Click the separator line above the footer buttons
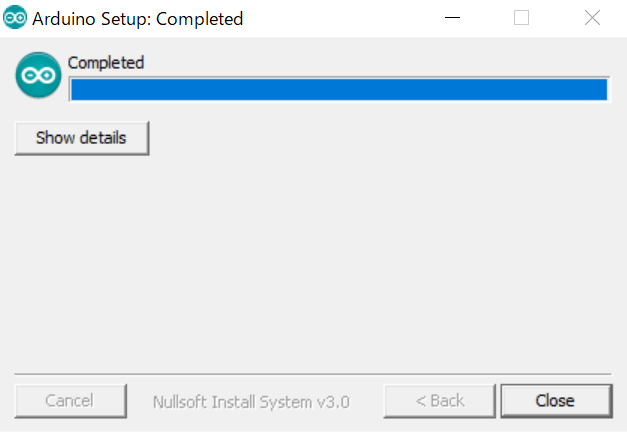The image size is (627, 432). tap(313, 375)
